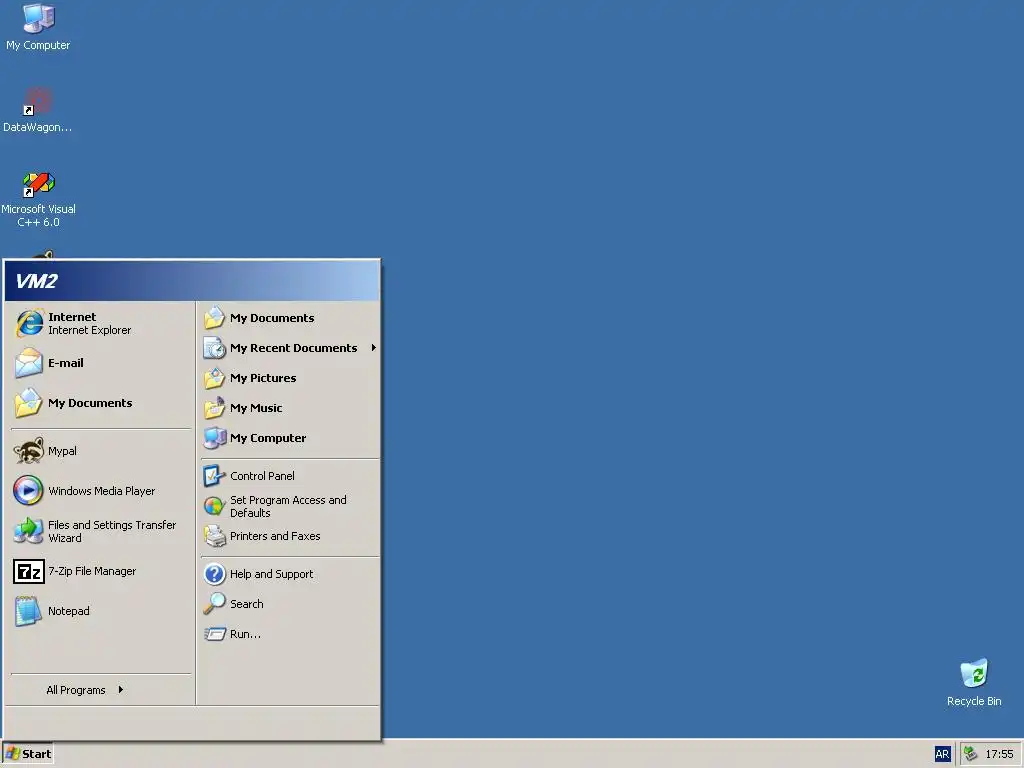Image resolution: width=1024 pixels, height=768 pixels.
Task: Launch 7-Zip File Manager
Action: click(x=100, y=571)
